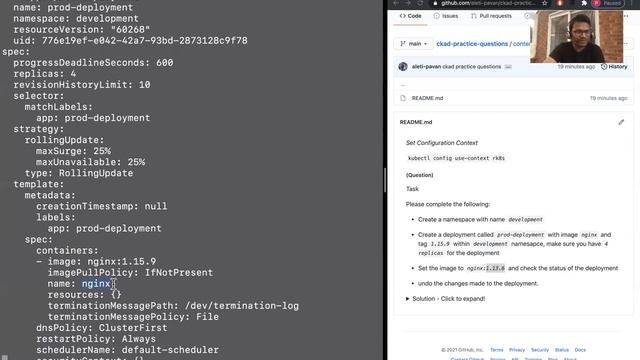Viewport: 640px width, 360px height.
Task: Click the Paused profile button
Action: pyautogui.click(x=608, y=3)
